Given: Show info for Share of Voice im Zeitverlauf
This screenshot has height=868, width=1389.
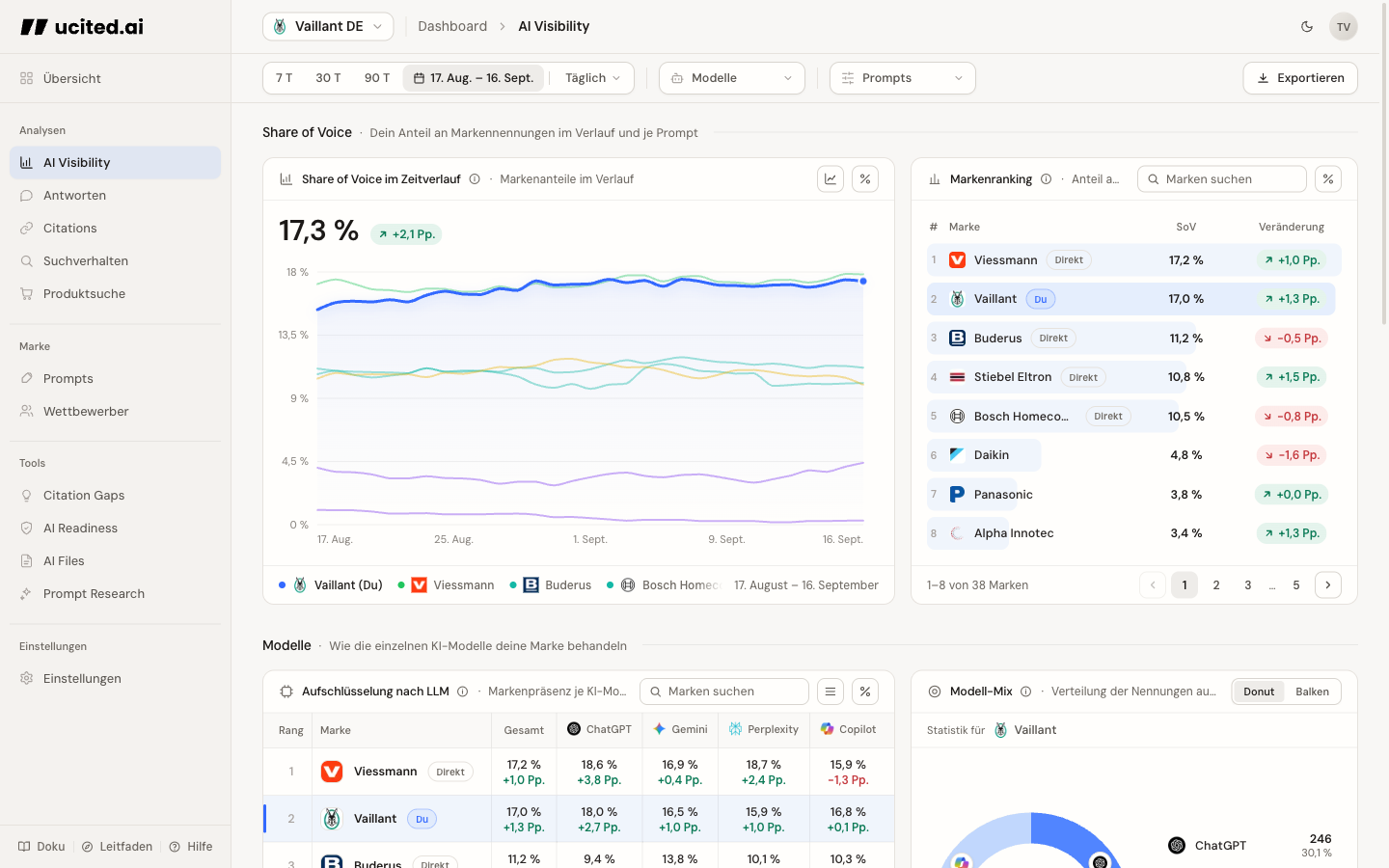Looking at the screenshot, I should point(475,179).
